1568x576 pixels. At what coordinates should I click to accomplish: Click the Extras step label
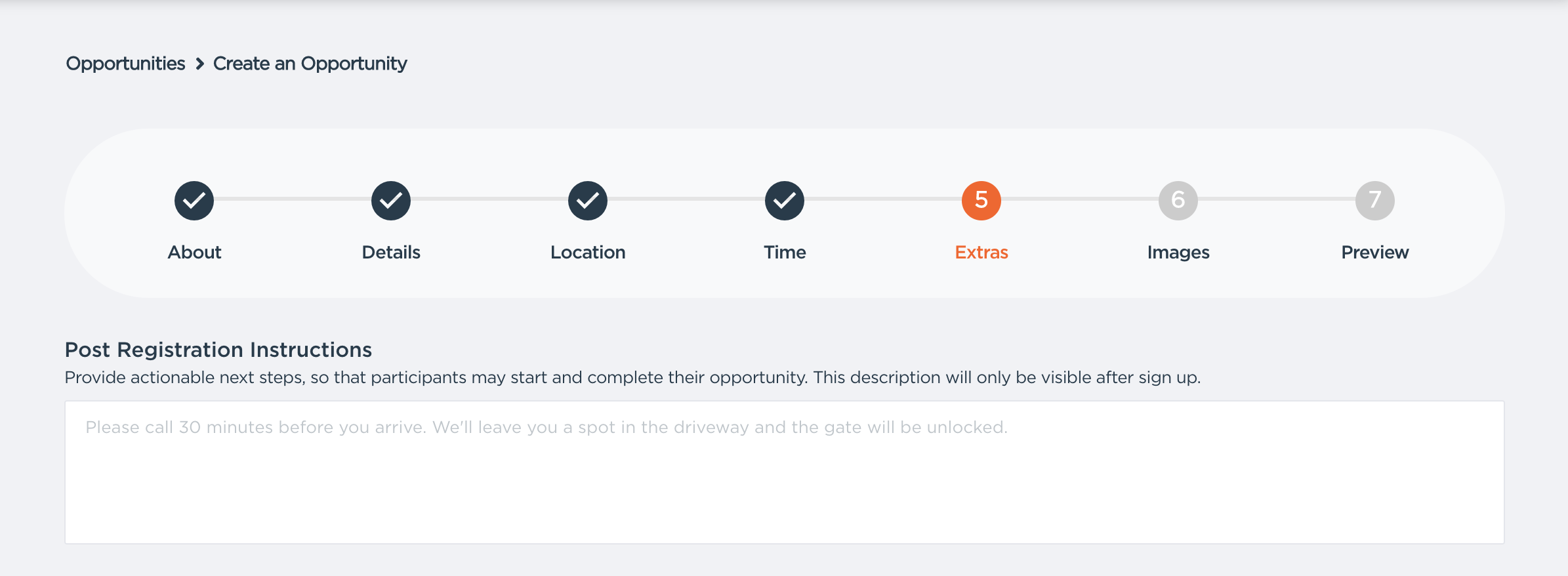click(981, 253)
